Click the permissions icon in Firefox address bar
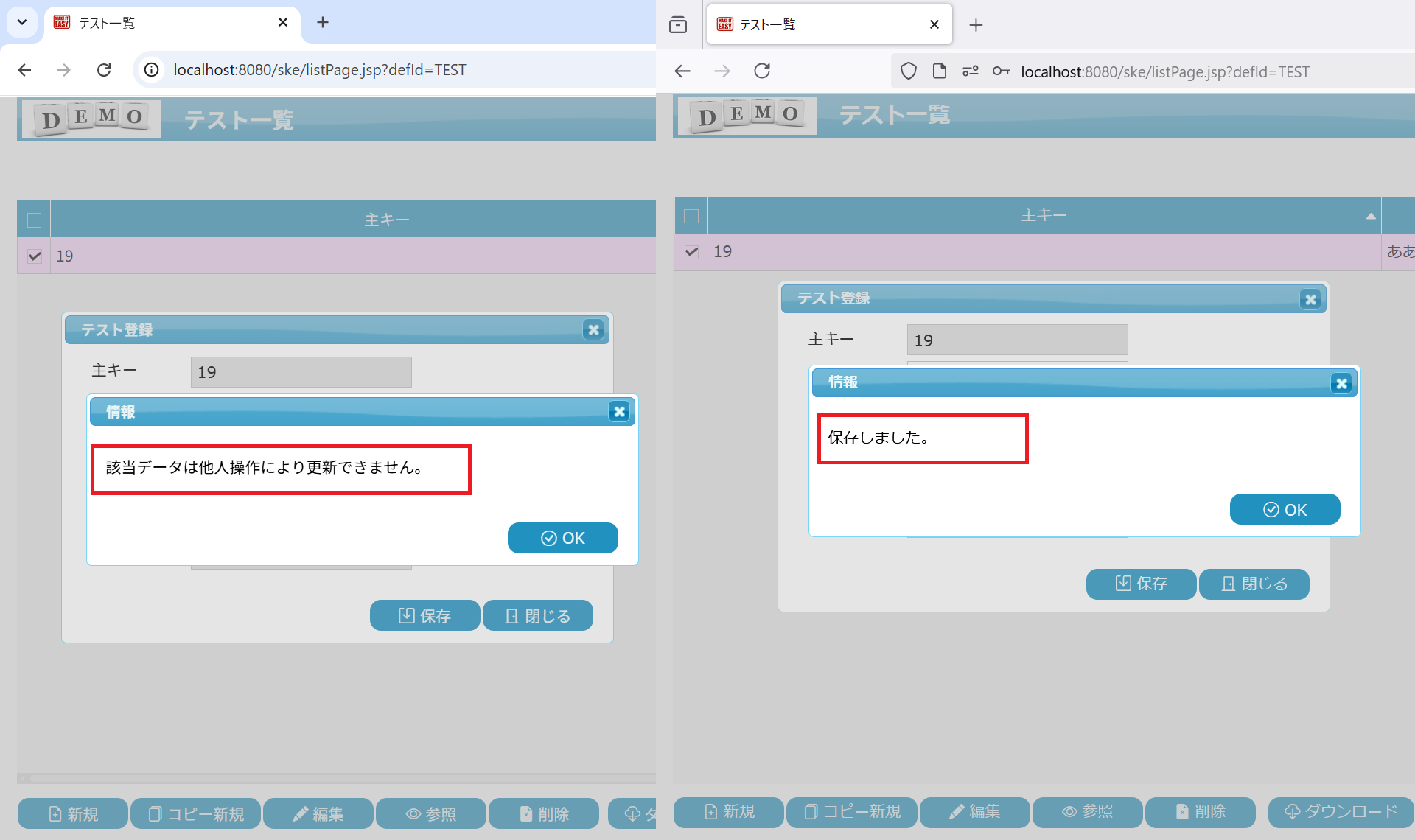The height and width of the screenshot is (840, 1415). click(x=970, y=71)
